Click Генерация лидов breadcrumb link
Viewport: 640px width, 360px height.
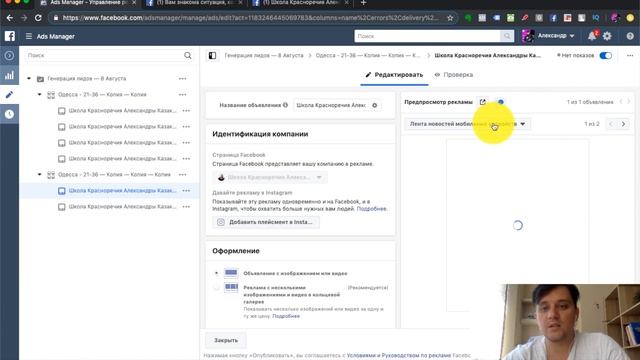[264, 56]
